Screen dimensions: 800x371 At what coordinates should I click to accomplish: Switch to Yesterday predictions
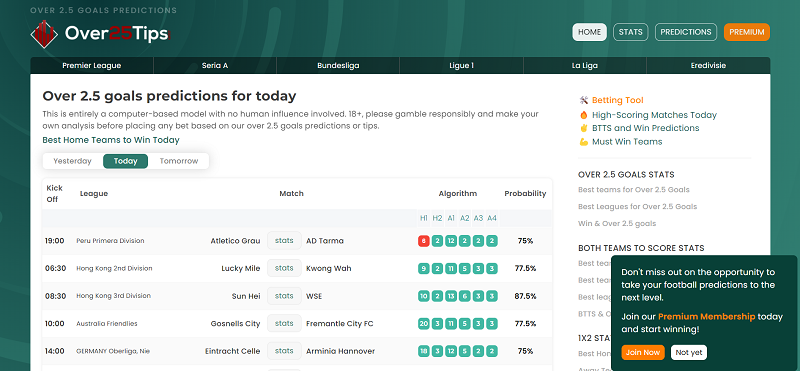(x=72, y=161)
